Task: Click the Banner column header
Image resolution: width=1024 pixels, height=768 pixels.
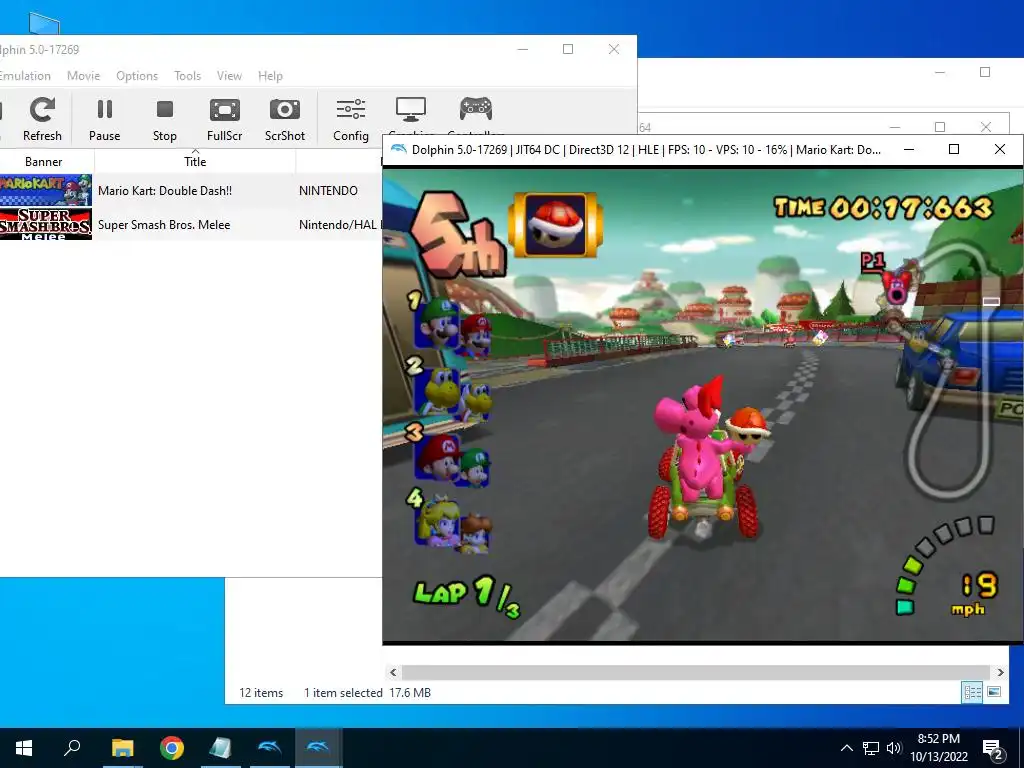Action: [x=44, y=161]
